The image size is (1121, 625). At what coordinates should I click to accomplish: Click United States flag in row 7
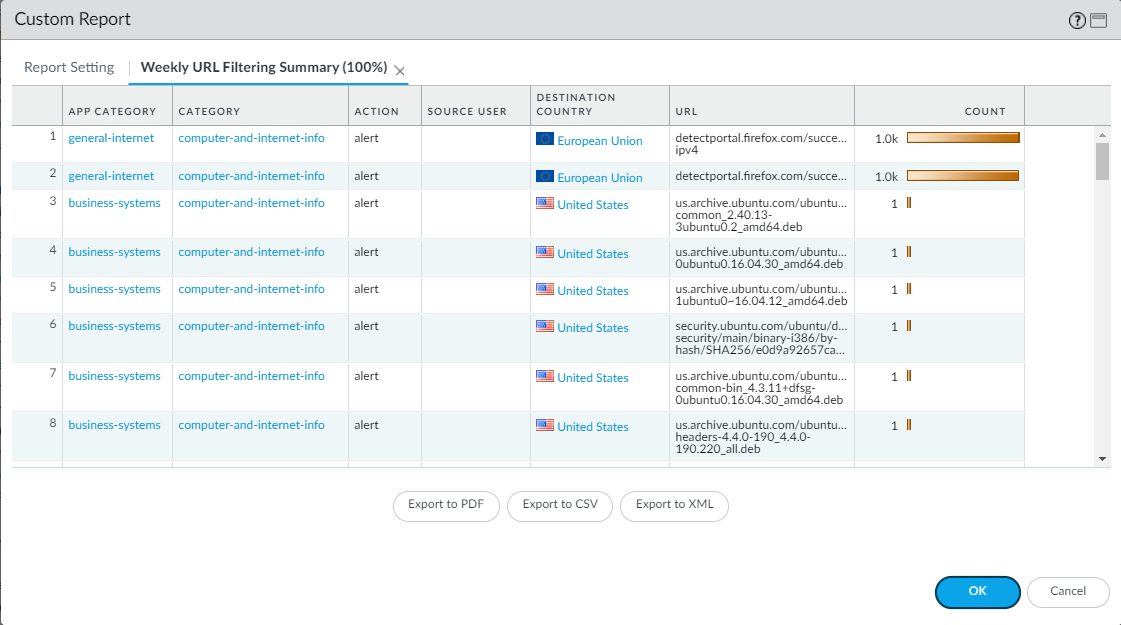(x=545, y=376)
